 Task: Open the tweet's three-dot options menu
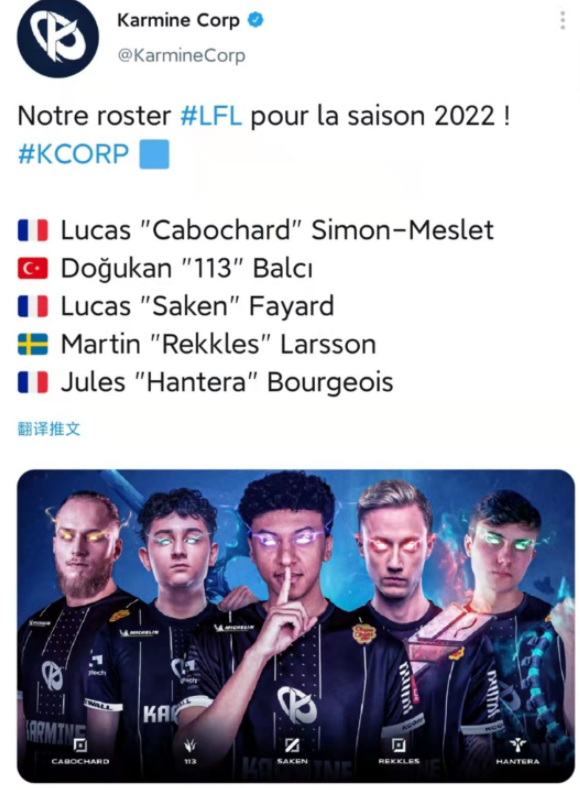point(562,21)
